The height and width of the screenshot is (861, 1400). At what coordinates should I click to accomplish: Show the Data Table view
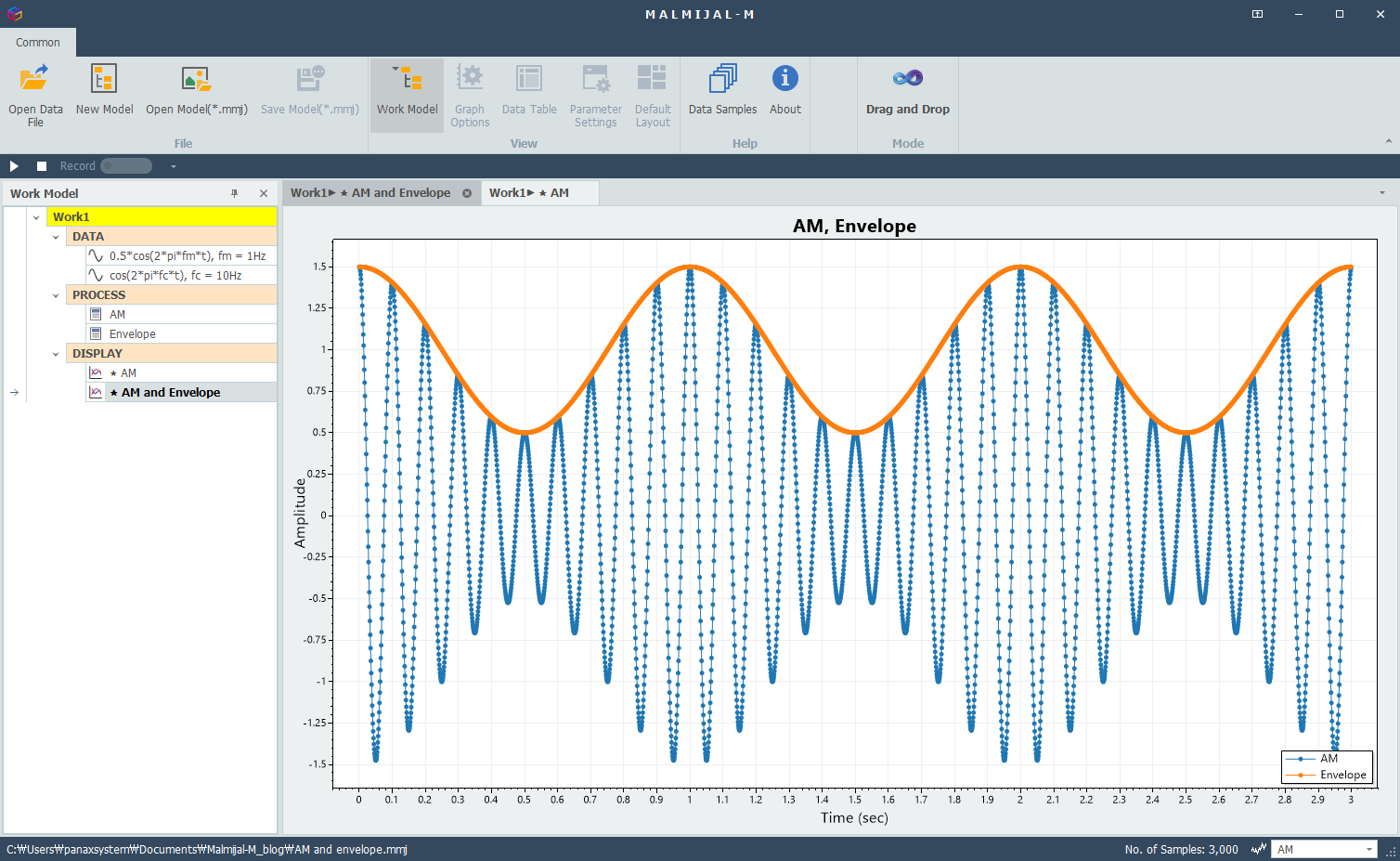point(529,90)
